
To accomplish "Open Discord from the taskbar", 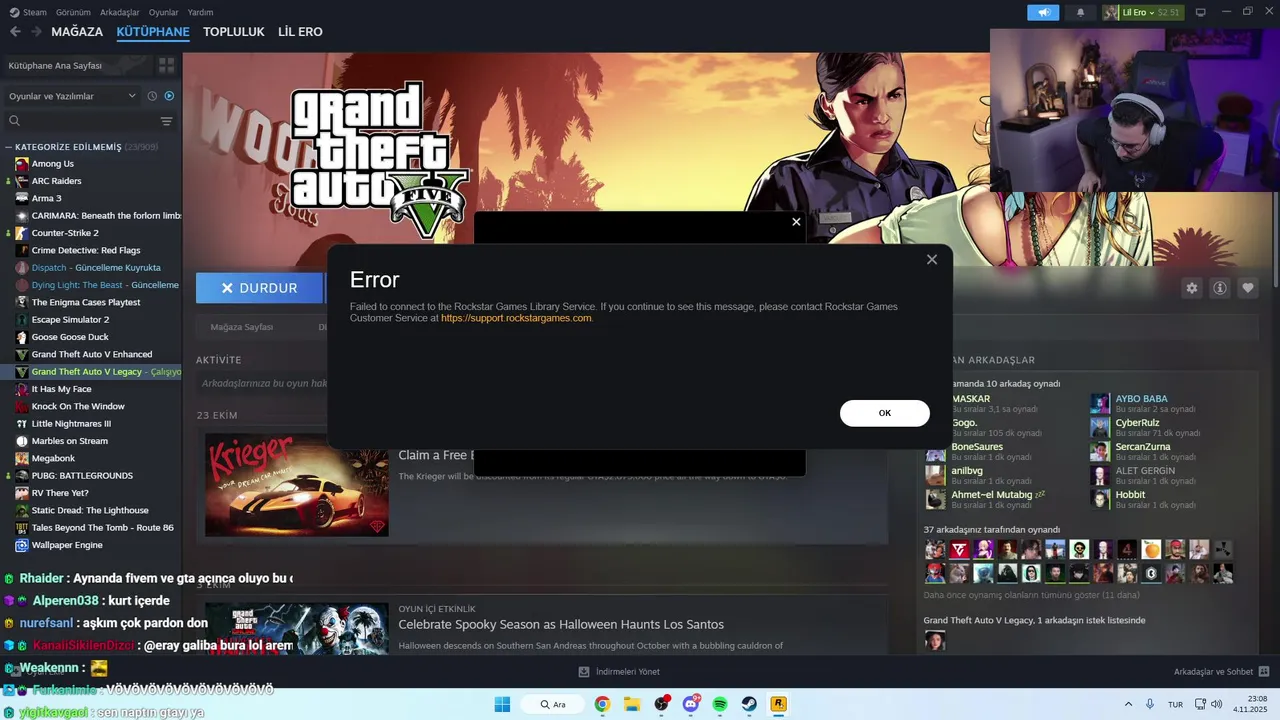I will click(691, 704).
